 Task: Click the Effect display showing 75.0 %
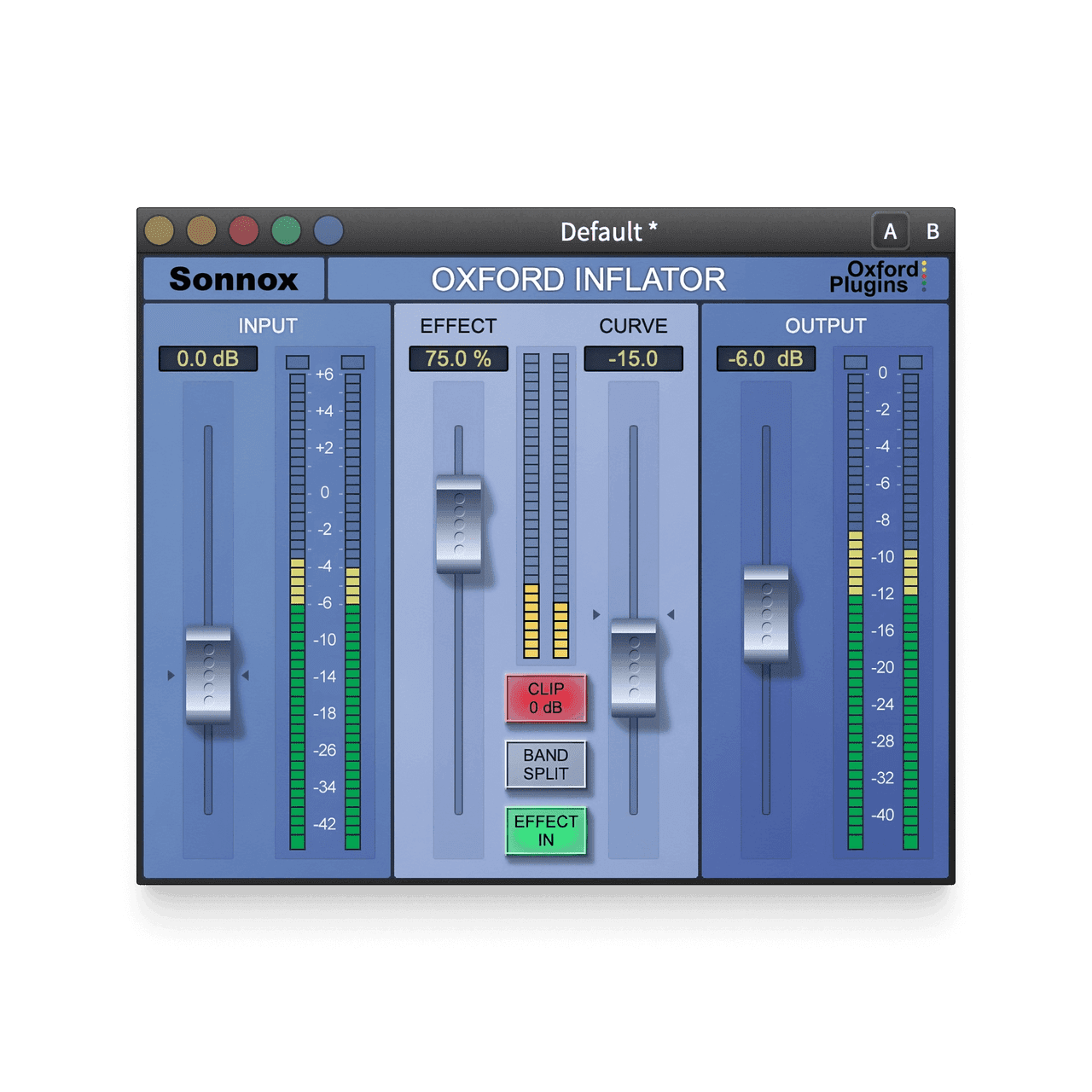coord(457,359)
